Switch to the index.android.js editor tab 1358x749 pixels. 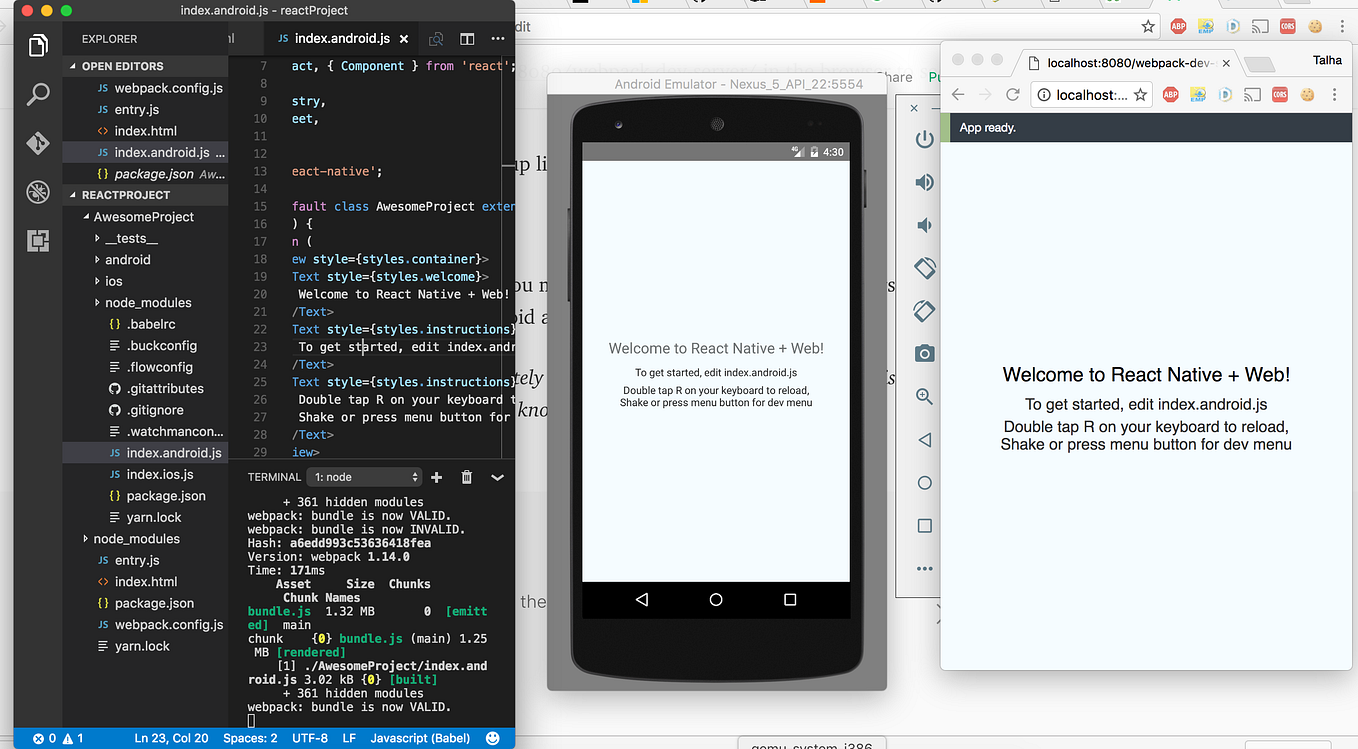(x=340, y=39)
